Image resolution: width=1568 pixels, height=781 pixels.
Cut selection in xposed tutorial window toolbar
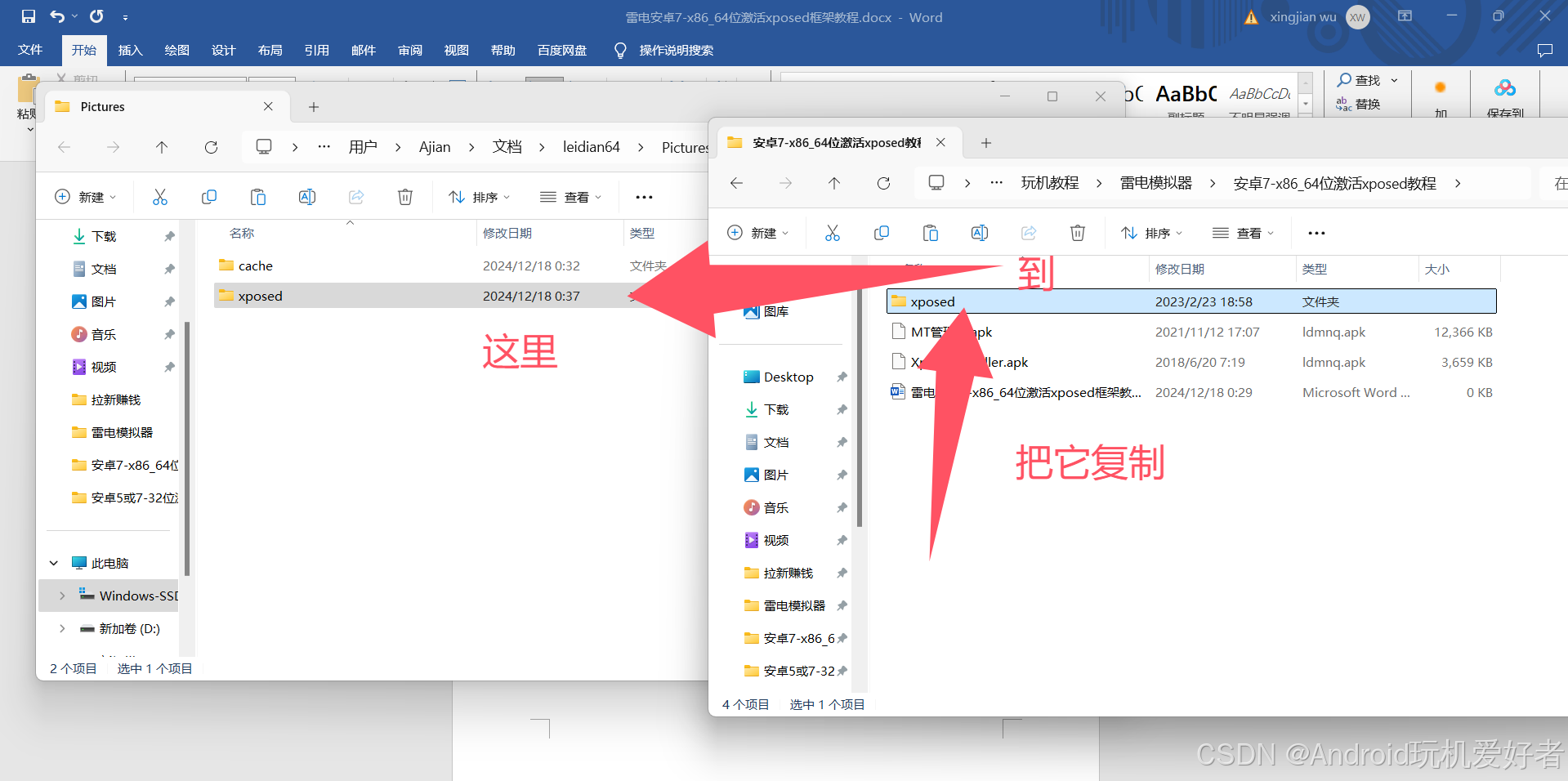[x=833, y=233]
